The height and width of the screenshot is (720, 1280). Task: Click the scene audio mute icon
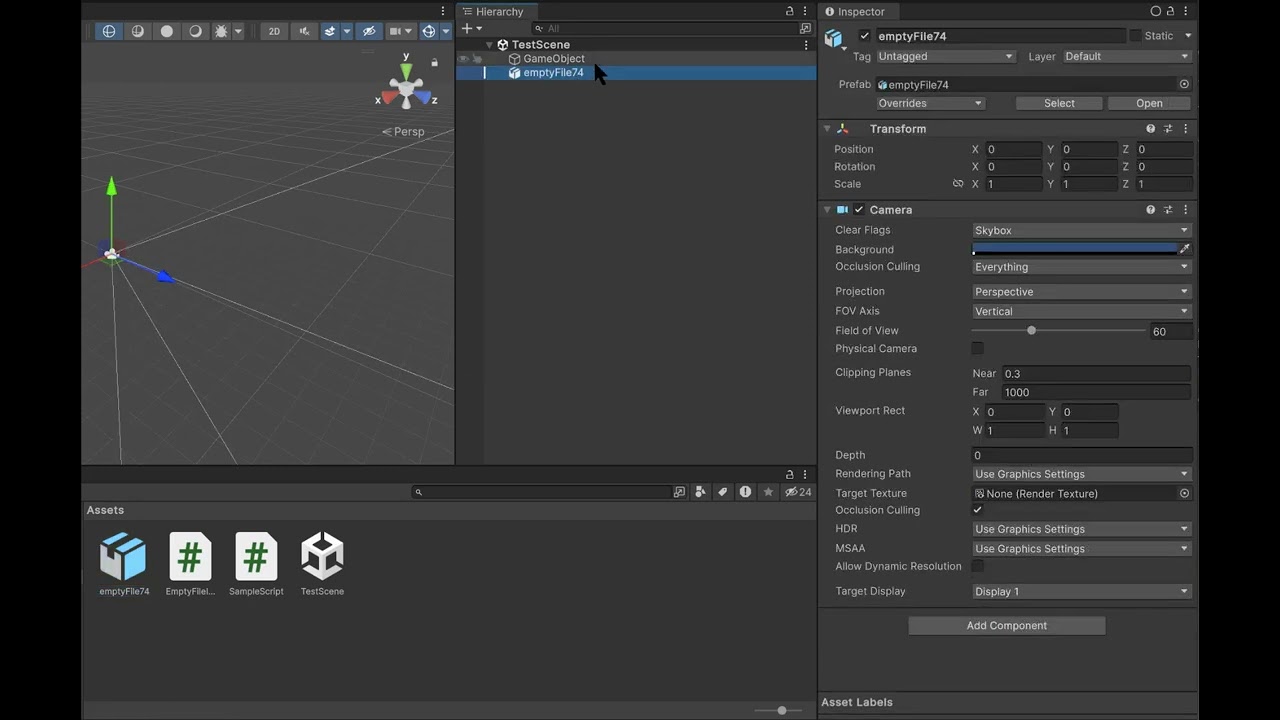click(305, 31)
